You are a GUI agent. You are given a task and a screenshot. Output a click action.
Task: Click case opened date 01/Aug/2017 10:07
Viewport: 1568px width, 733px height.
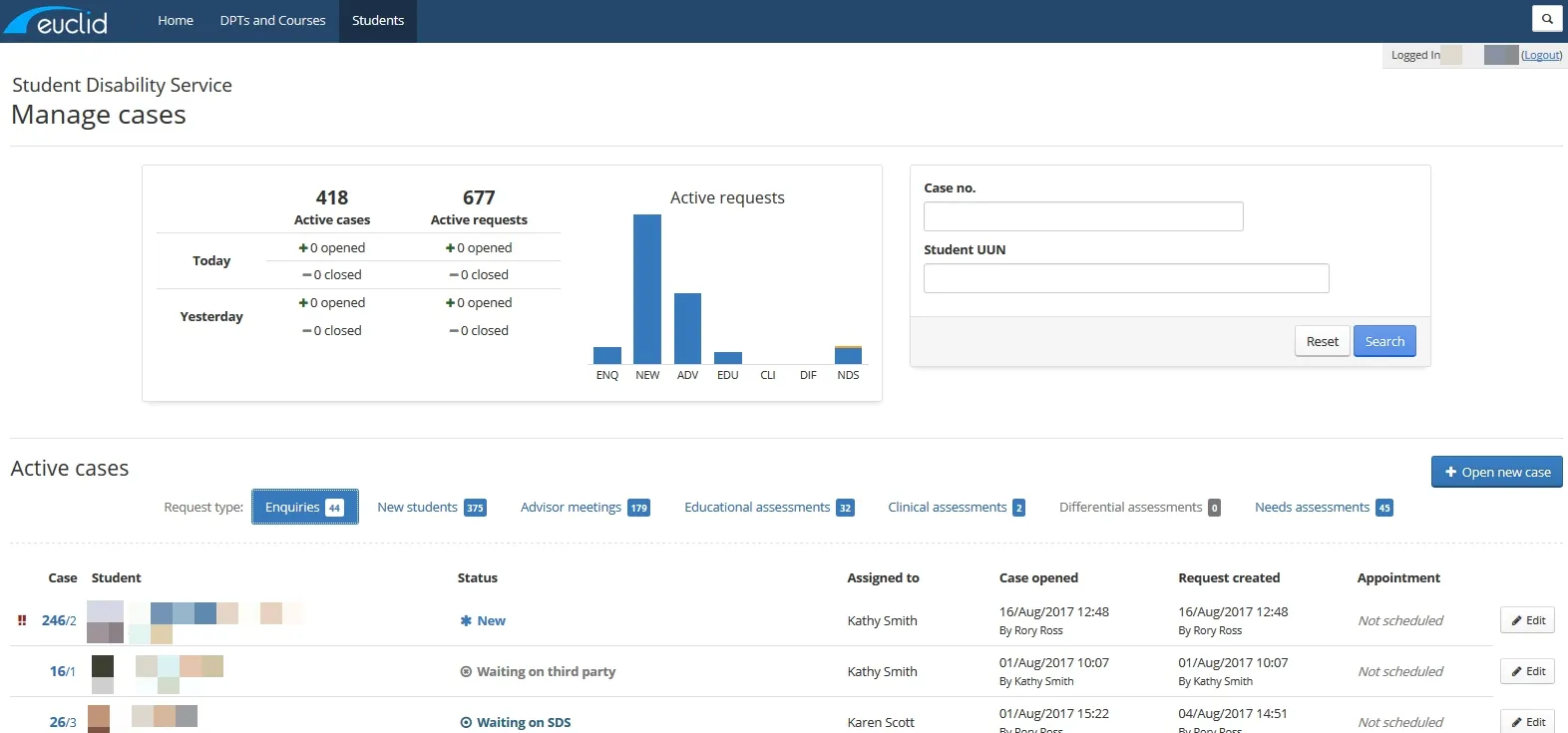[x=1054, y=662]
